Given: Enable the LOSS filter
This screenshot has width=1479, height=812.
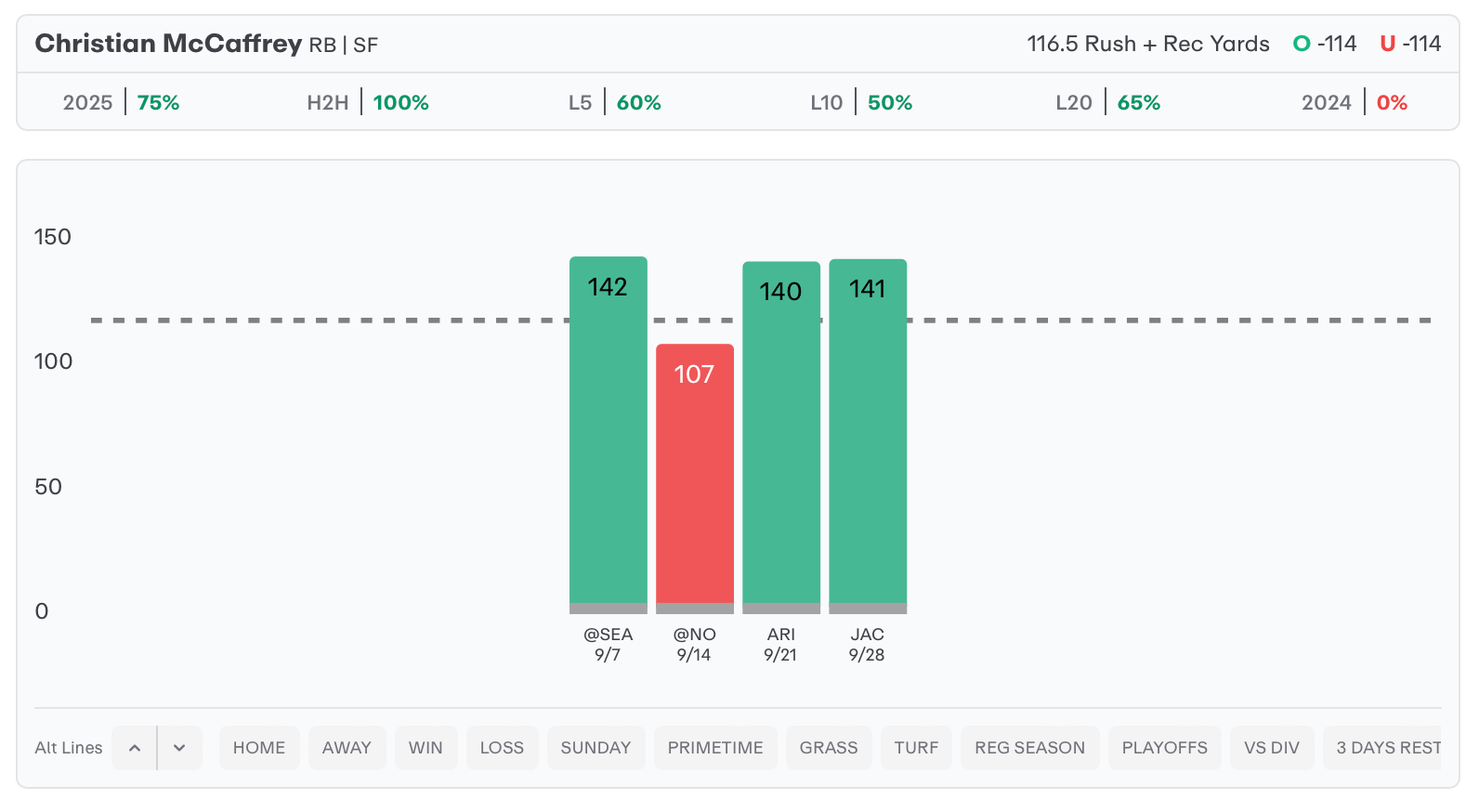Looking at the screenshot, I should pyautogui.click(x=502, y=748).
